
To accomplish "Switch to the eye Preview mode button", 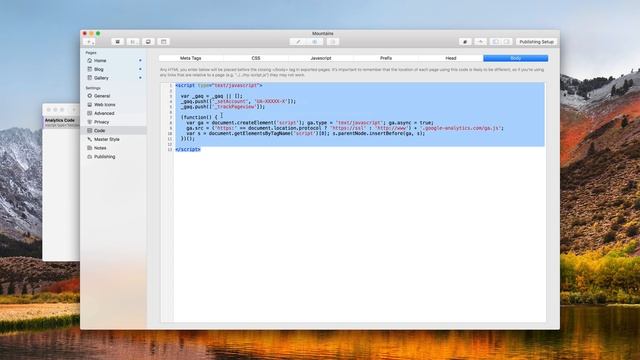I will [315, 42].
